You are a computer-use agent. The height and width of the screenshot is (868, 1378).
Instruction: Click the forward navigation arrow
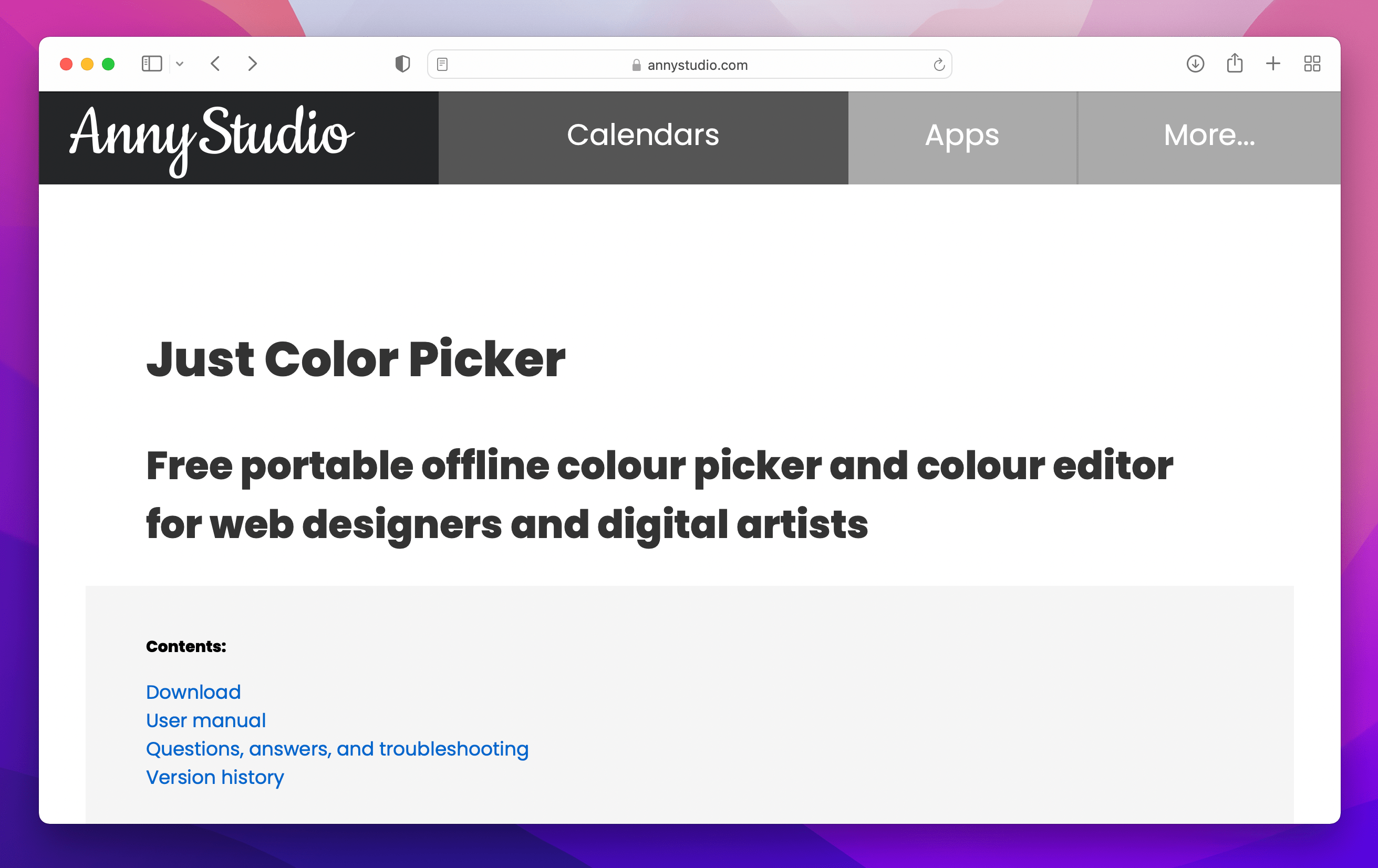(x=252, y=64)
